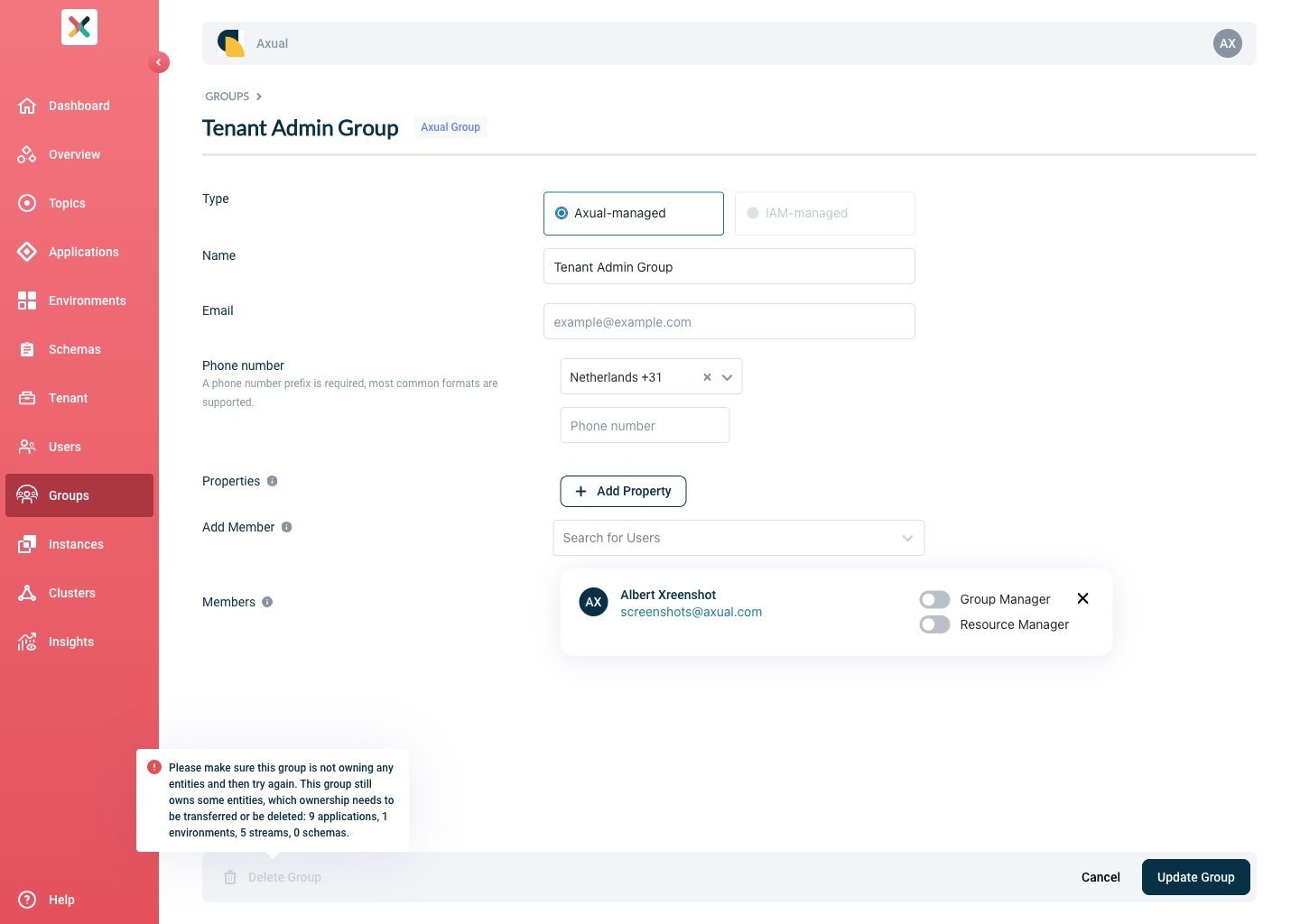Click the Axual logo at top of sidebar
This screenshot has height=924, width=1300.
[79, 27]
